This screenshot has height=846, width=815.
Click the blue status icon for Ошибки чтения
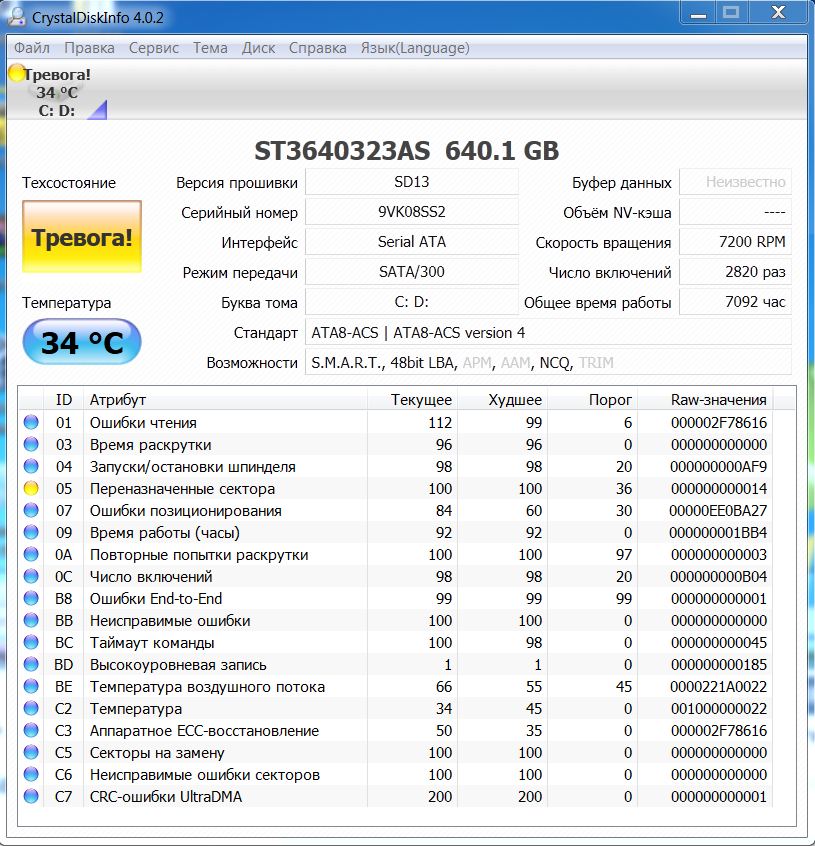[31, 422]
